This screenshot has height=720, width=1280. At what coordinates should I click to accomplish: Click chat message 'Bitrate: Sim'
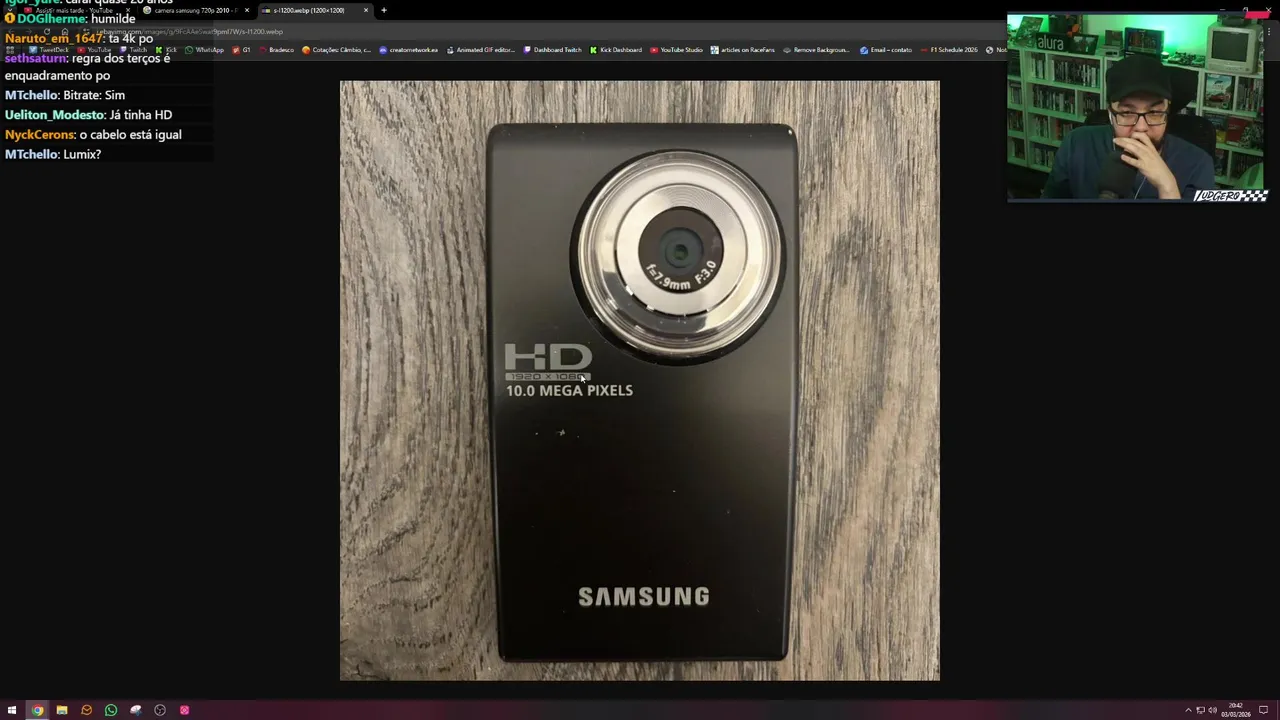(x=94, y=95)
